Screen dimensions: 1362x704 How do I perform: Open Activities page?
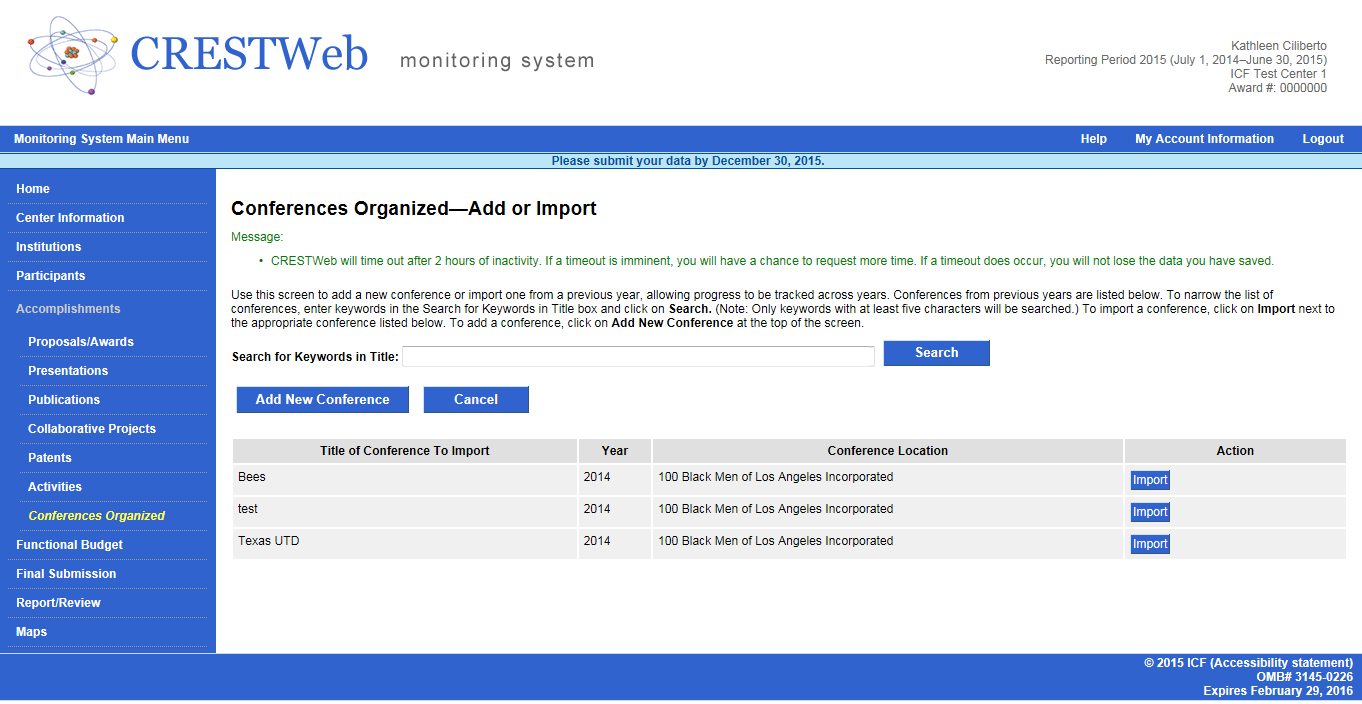[x=55, y=487]
